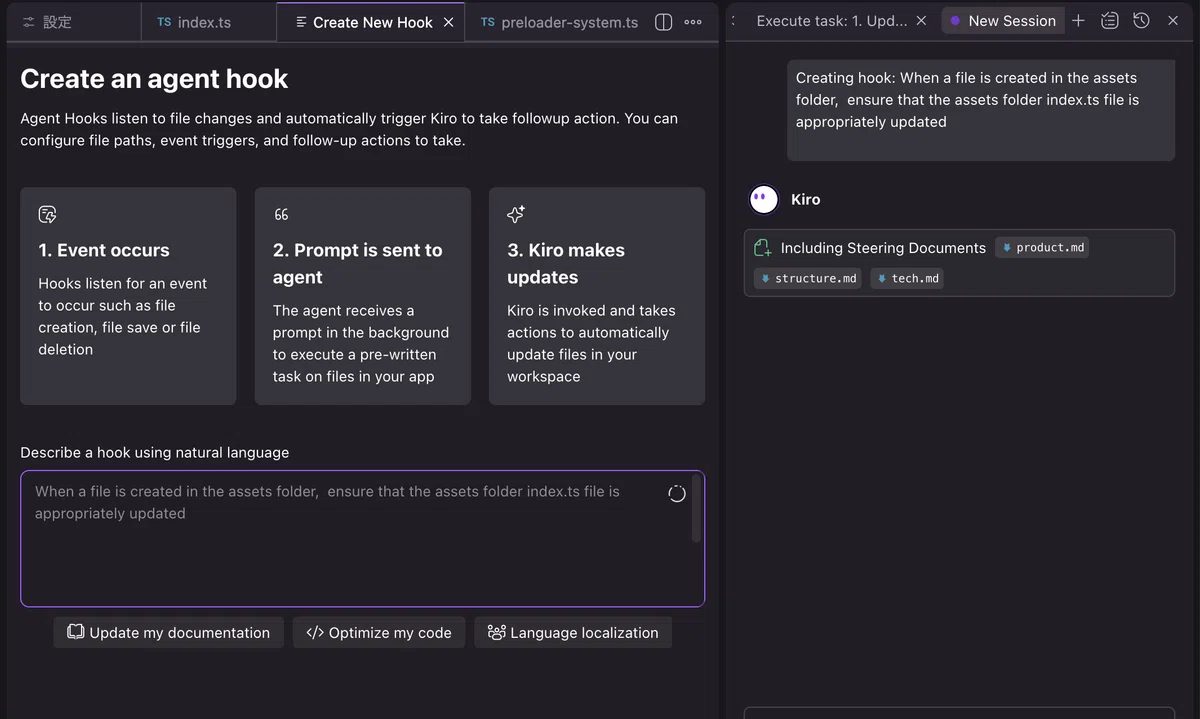Click Including Steering Documents text
This screenshot has width=1200, height=719.
883,248
